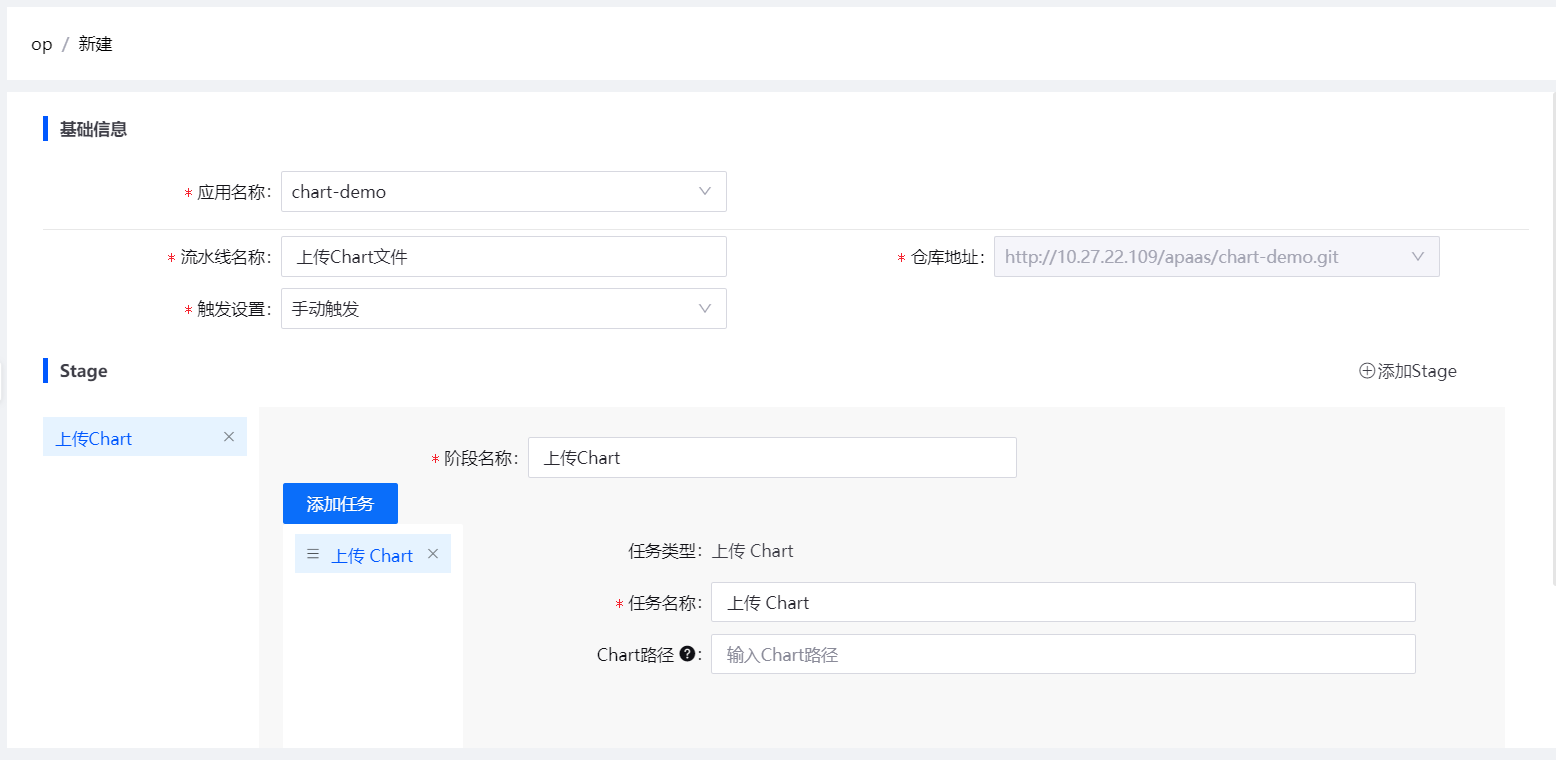This screenshot has height=760, width=1556.
Task: Click the 新建 breadcrumb item
Action: click(x=96, y=45)
